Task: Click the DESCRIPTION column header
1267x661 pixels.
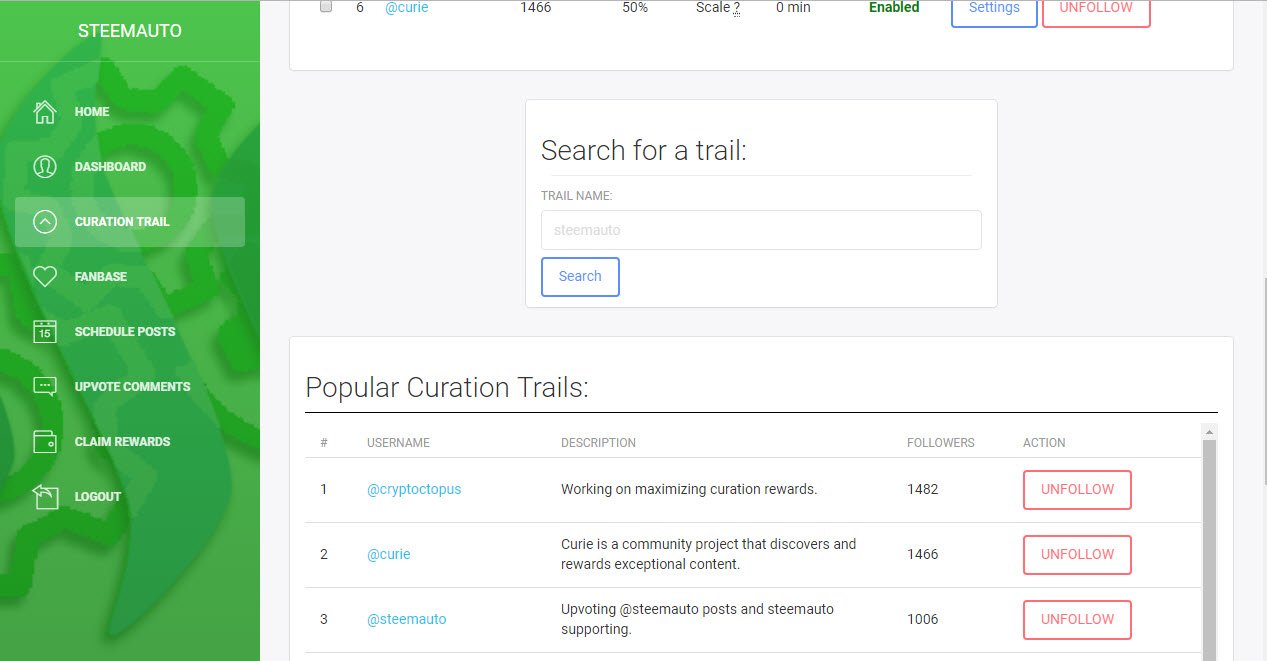Action: click(598, 443)
